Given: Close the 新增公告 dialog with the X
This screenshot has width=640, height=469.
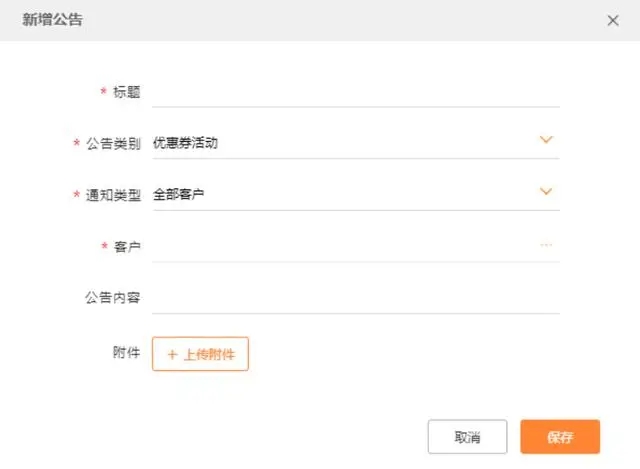Looking at the screenshot, I should coord(613,20).
